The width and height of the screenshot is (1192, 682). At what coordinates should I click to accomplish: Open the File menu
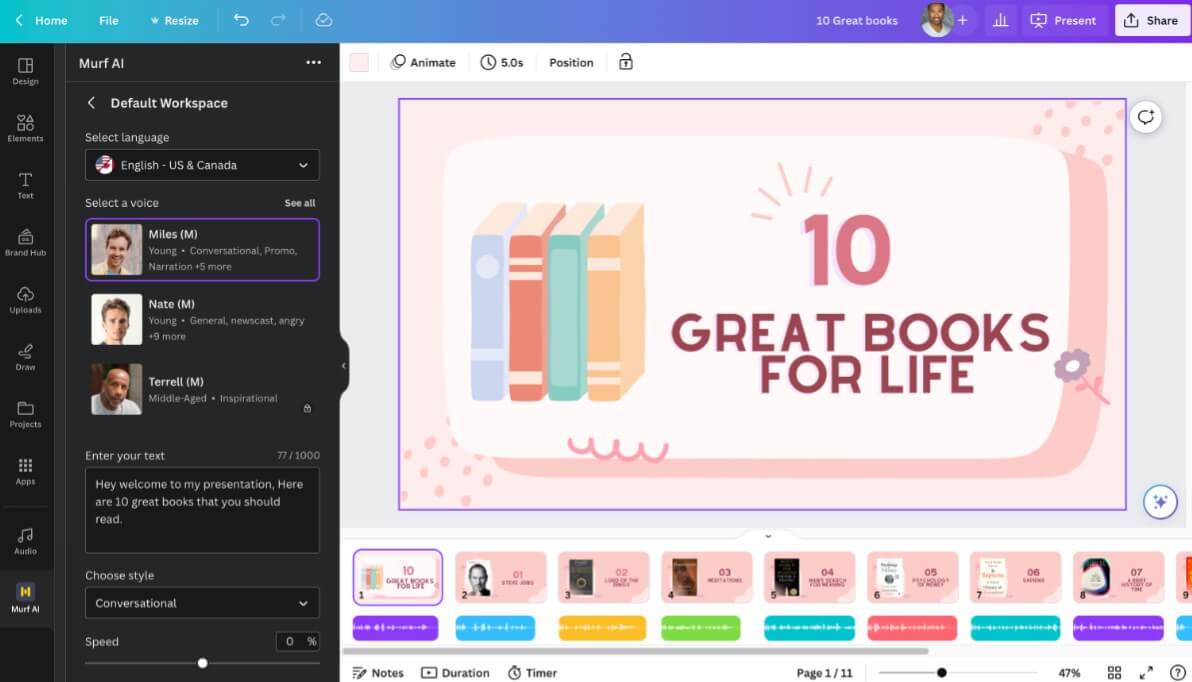tap(108, 20)
